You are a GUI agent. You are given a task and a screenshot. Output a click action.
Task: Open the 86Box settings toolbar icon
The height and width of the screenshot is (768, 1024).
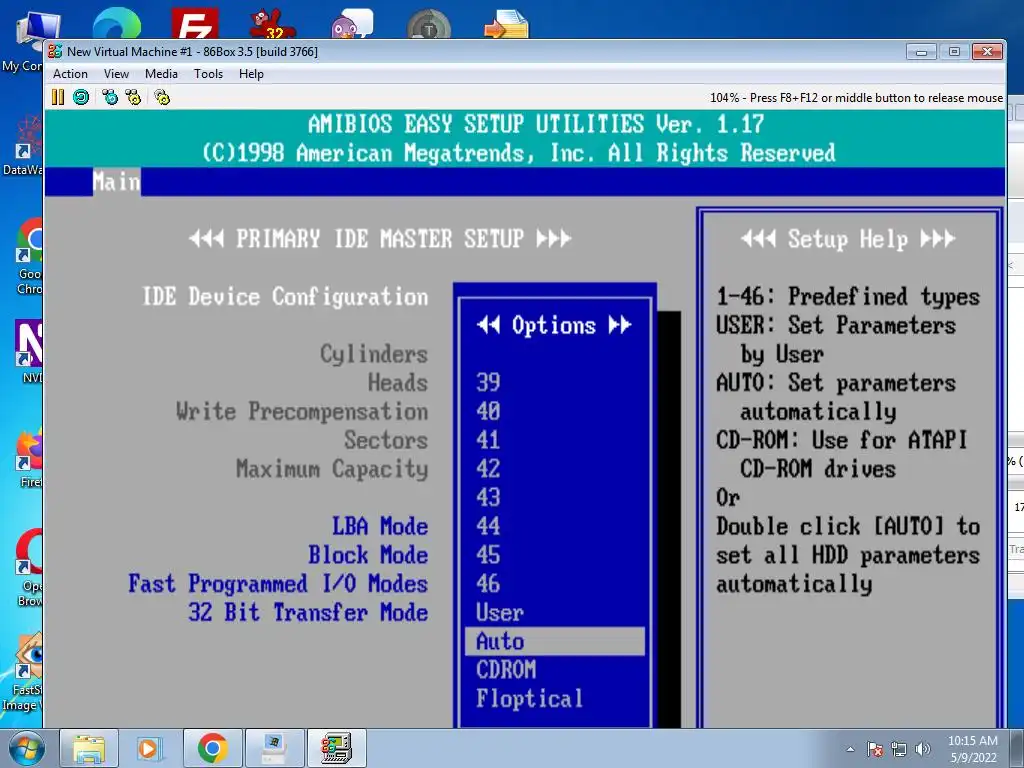pyautogui.click(x=162, y=97)
